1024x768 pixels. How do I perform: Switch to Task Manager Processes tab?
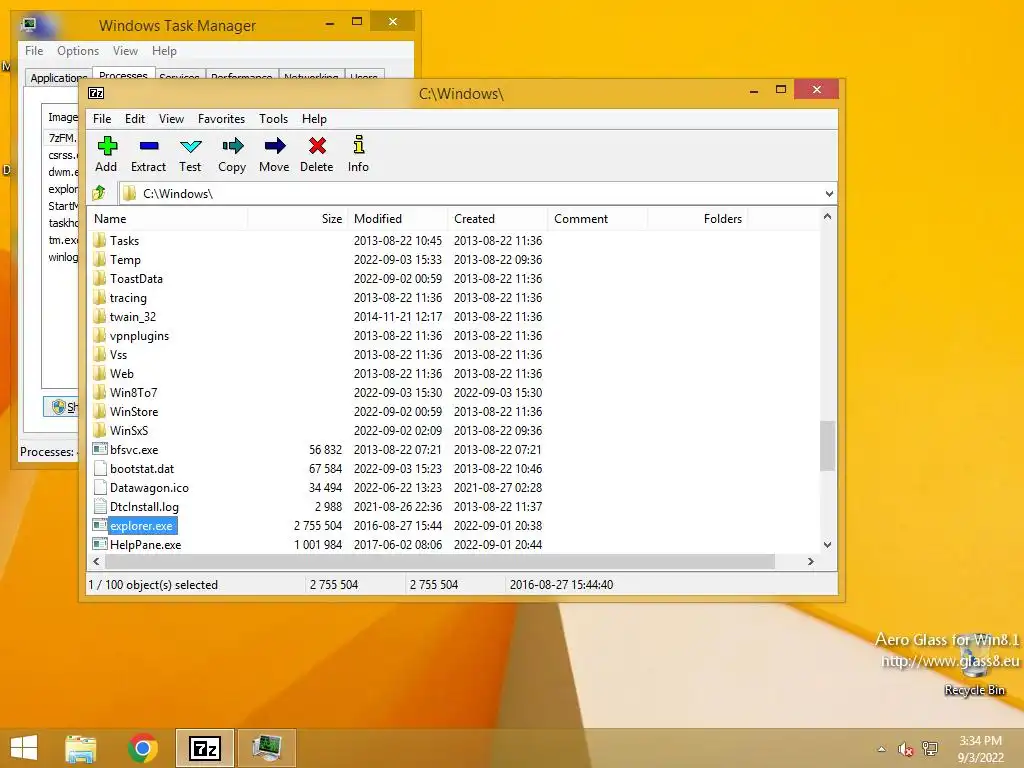coord(123,74)
